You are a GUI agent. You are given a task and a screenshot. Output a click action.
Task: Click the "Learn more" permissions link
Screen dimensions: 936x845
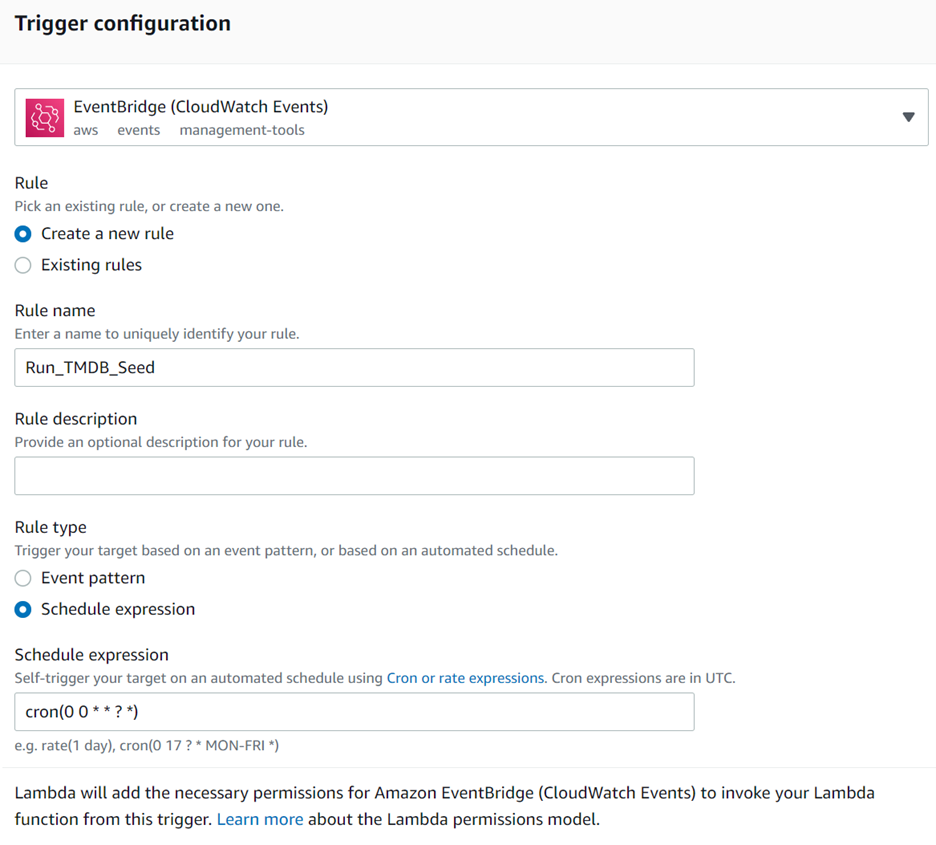pyautogui.click(x=259, y=819)
